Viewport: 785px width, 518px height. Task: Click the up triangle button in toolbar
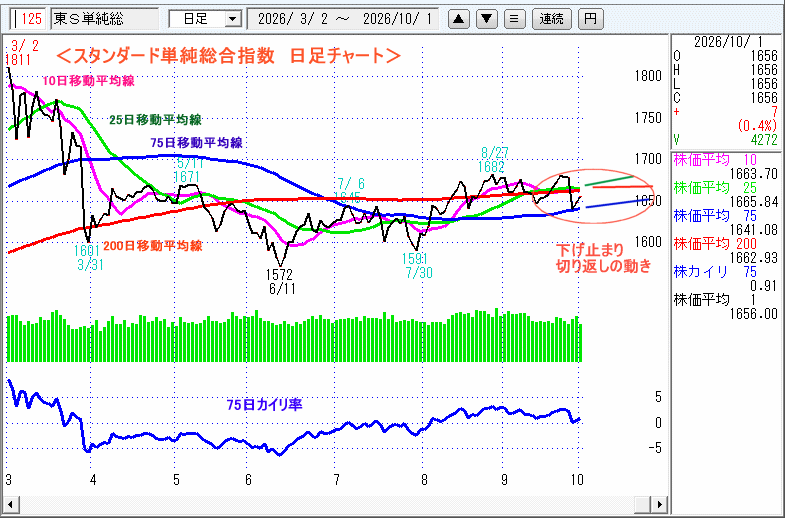click(458, 19)
